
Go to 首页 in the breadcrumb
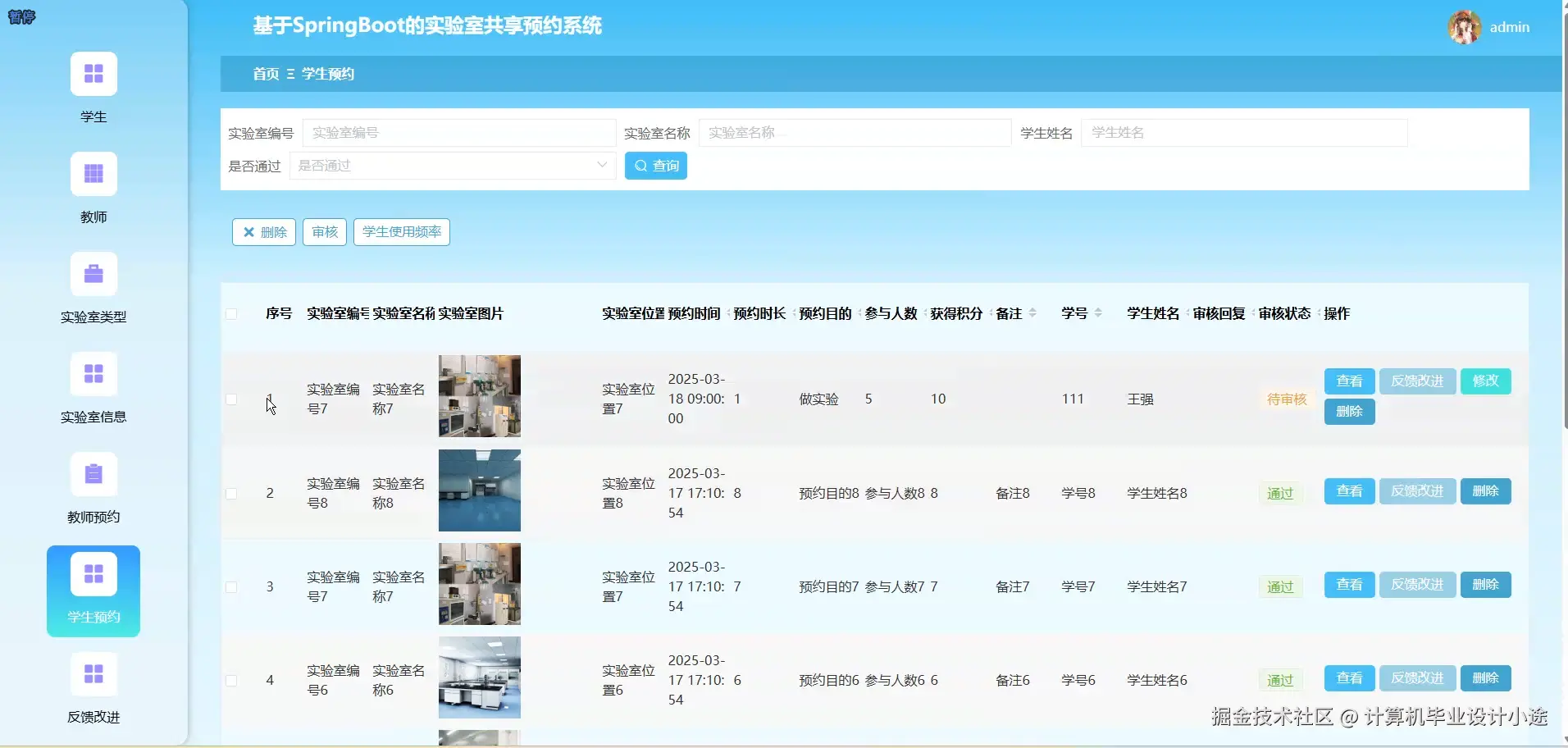tap(266, 74)
